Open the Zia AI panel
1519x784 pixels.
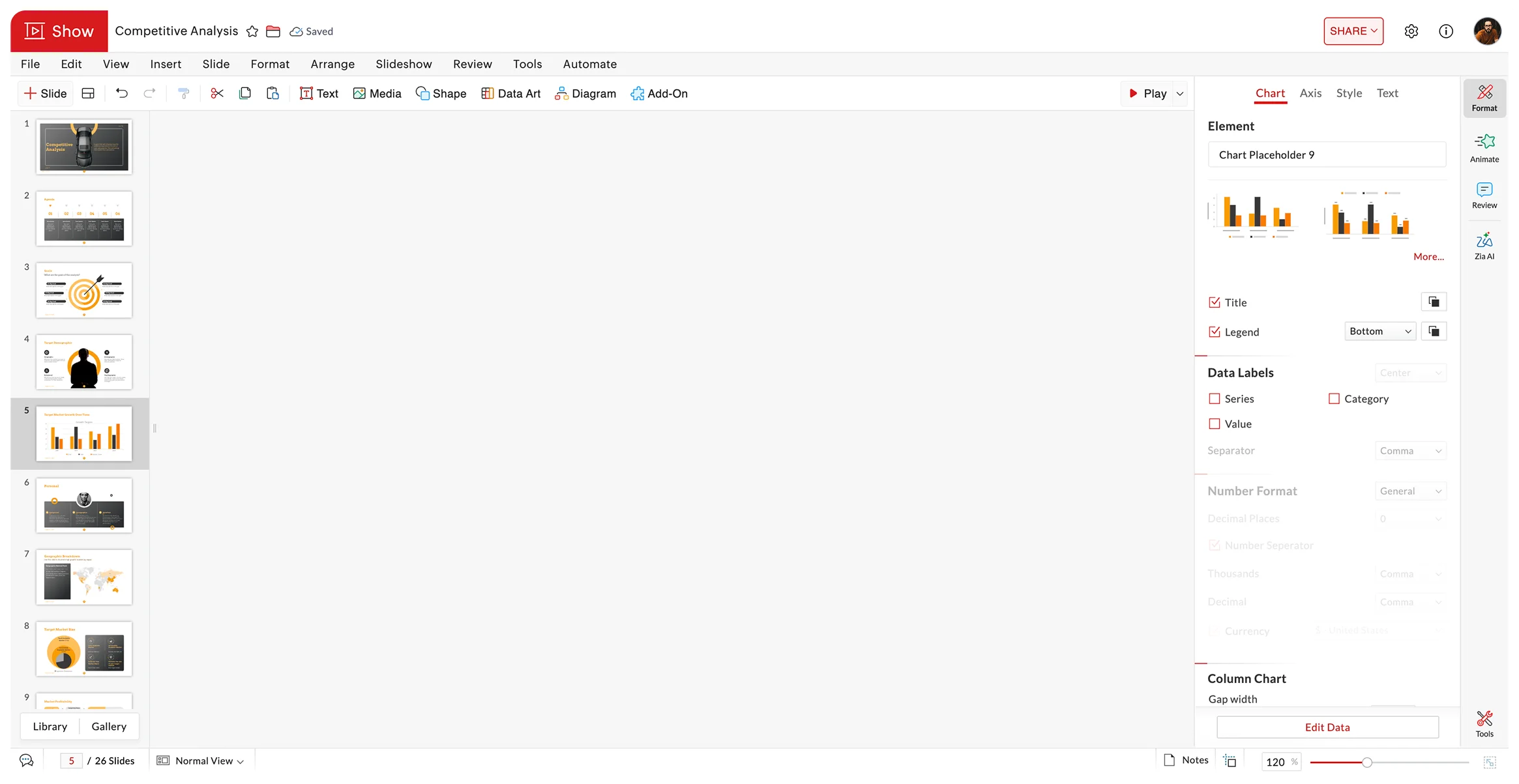(x=1484, y=246)
